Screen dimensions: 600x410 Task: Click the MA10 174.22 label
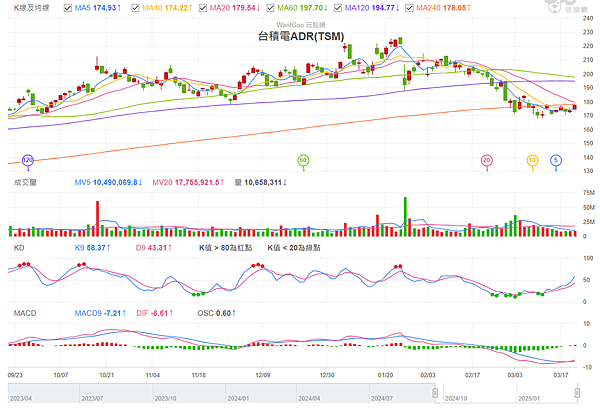point(167,8)
